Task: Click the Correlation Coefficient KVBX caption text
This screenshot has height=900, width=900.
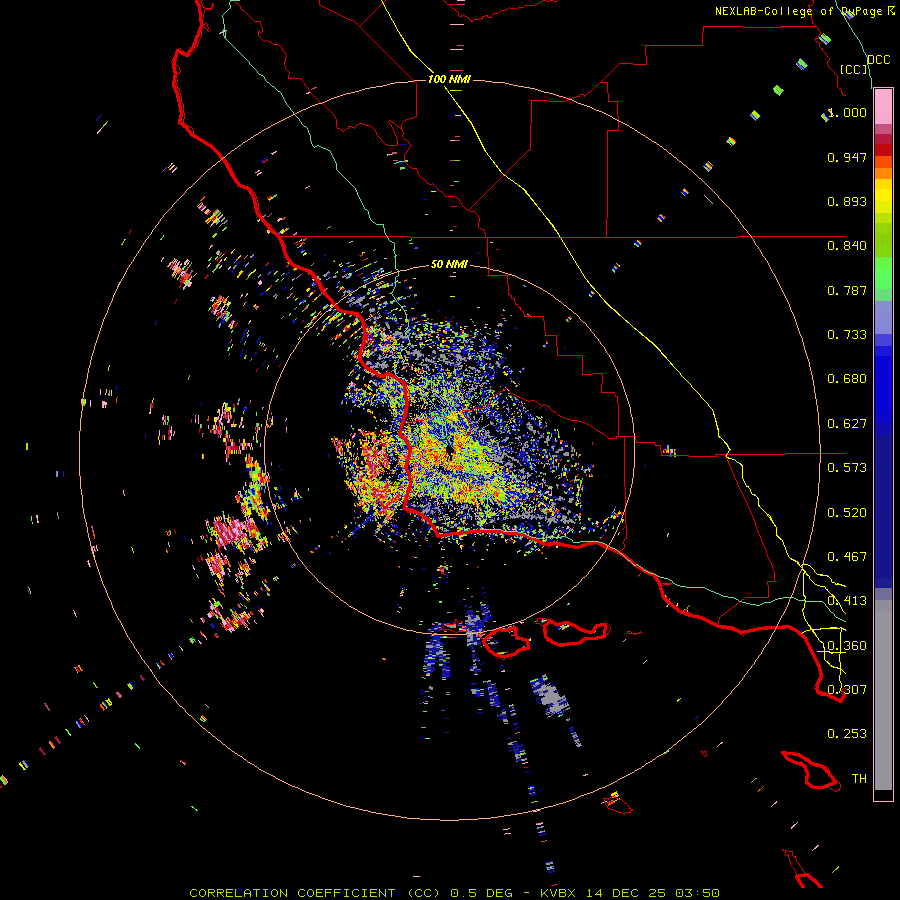Action: 454,893
